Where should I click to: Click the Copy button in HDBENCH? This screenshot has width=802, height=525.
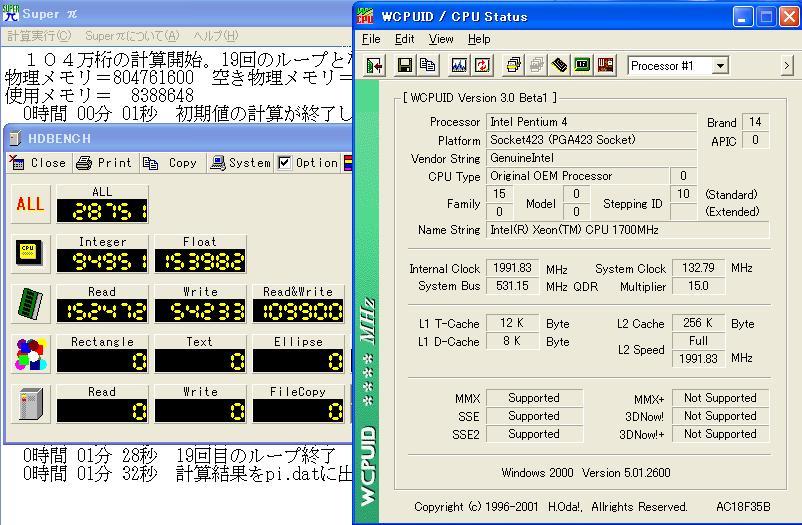tap(170, 163)
